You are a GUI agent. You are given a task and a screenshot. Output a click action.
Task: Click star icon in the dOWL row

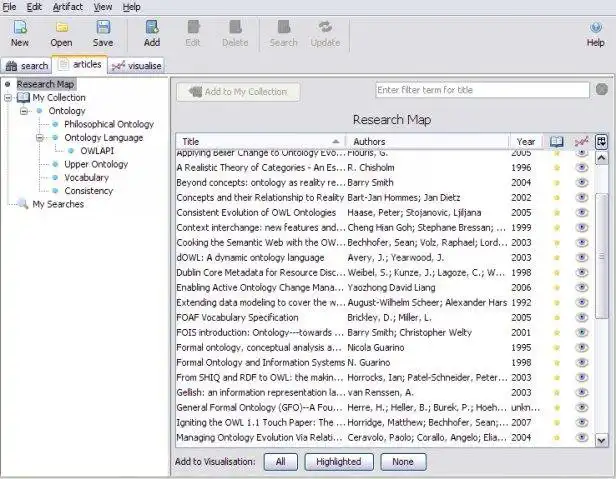pyautogui.click(x=557, y=258)
